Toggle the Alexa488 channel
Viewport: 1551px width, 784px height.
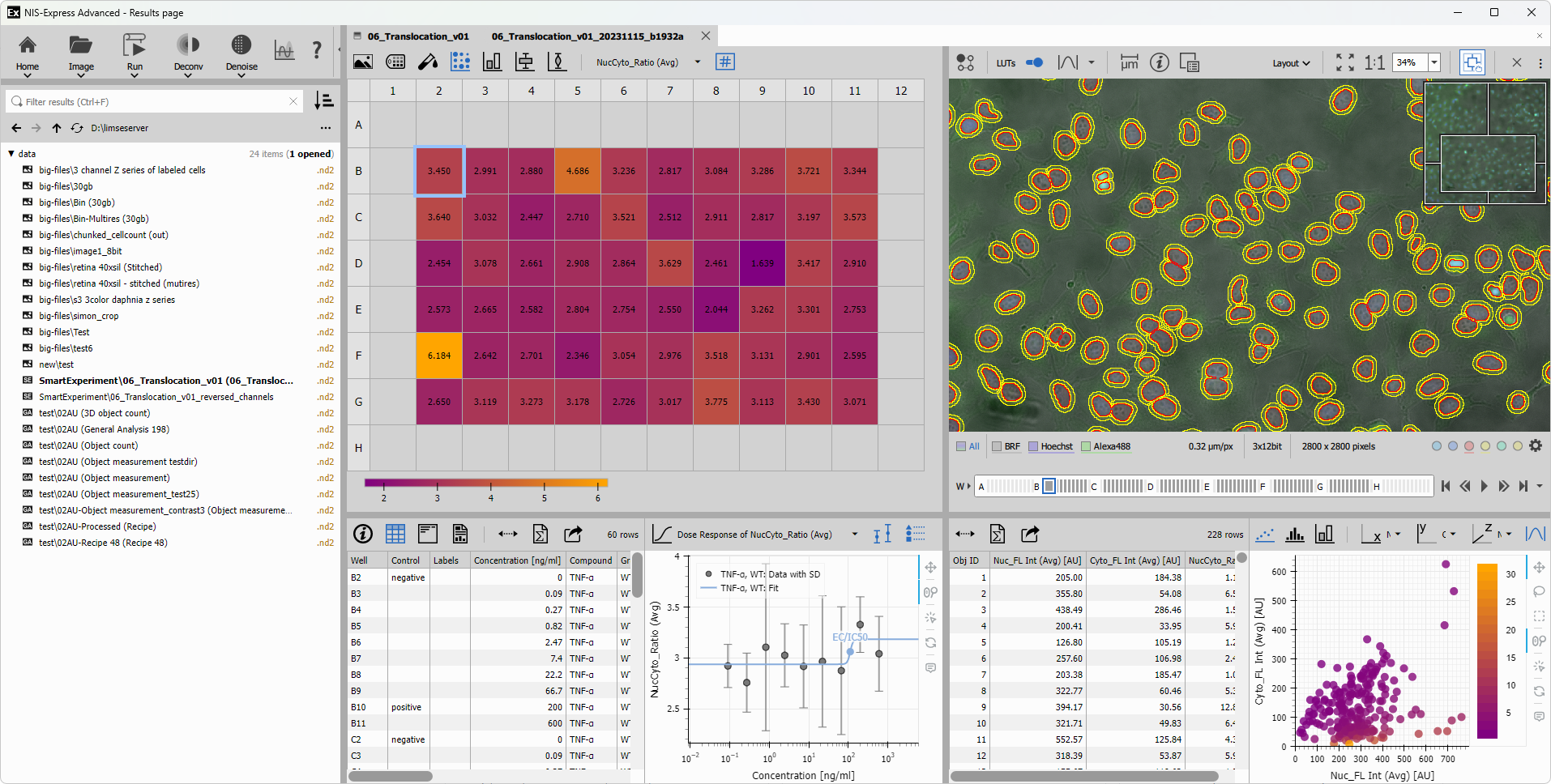point(1086,446)
